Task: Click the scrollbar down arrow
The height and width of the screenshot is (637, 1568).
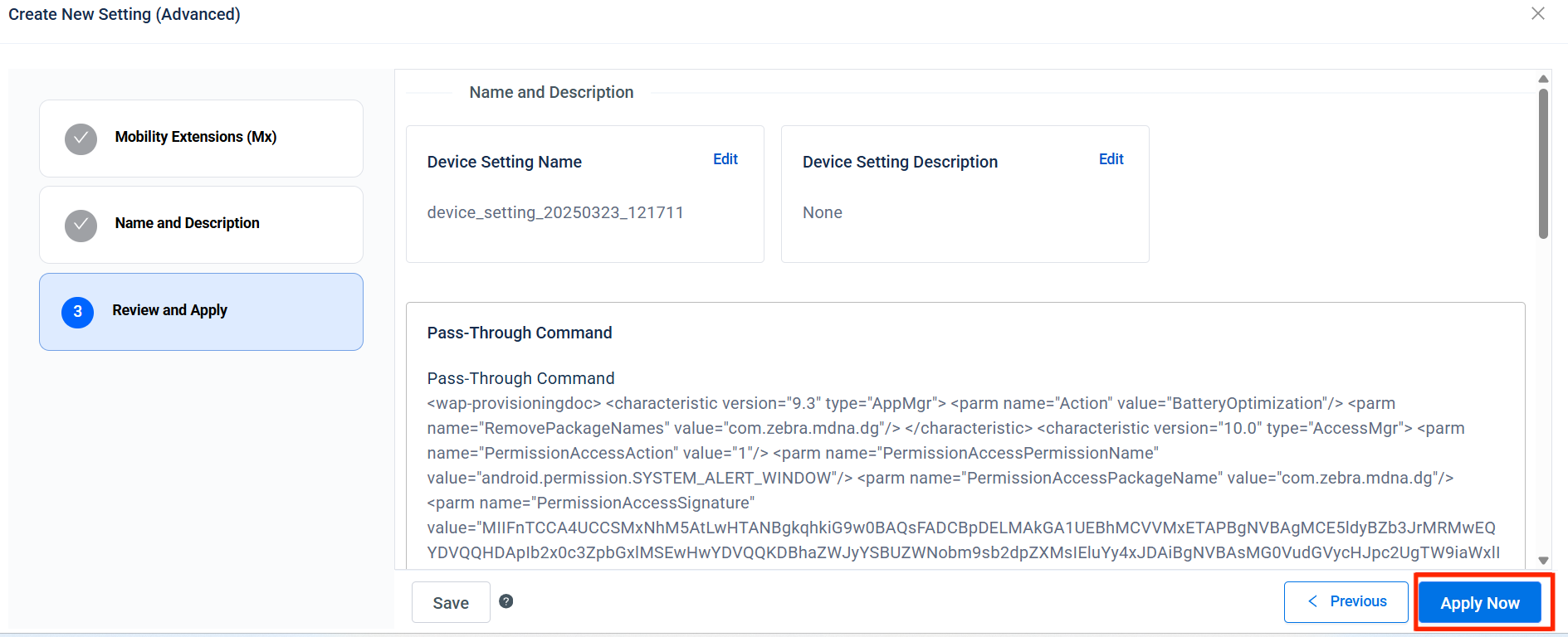Action: tap(1543, 561)
